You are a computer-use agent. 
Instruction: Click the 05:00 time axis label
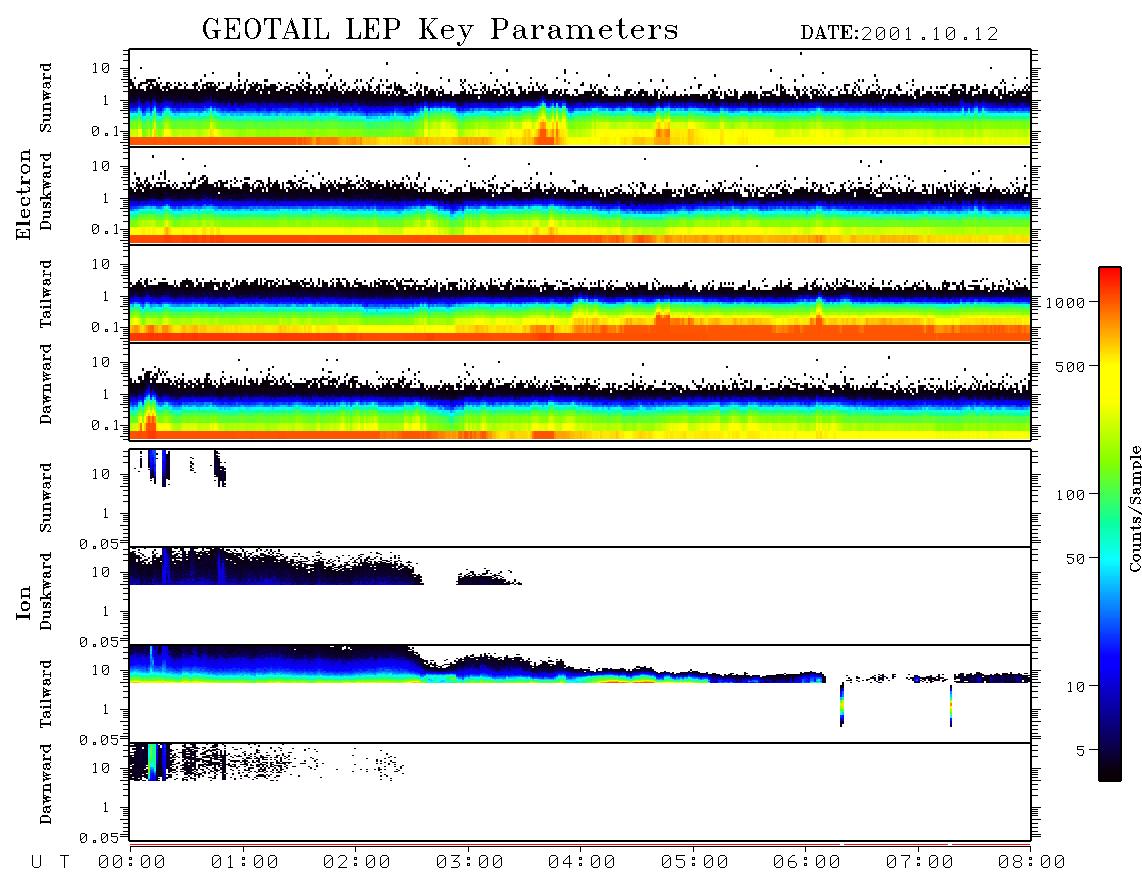point(695,862)
